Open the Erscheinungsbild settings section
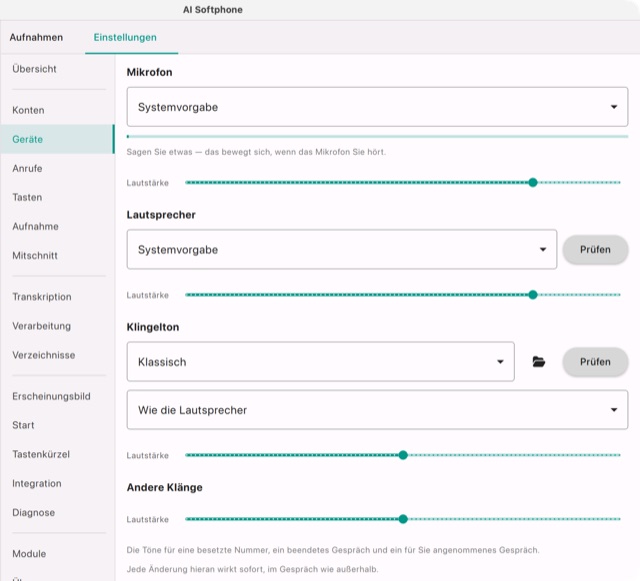Image resolution: width=640 pixels, height=581 pixels. click(57, 396)
